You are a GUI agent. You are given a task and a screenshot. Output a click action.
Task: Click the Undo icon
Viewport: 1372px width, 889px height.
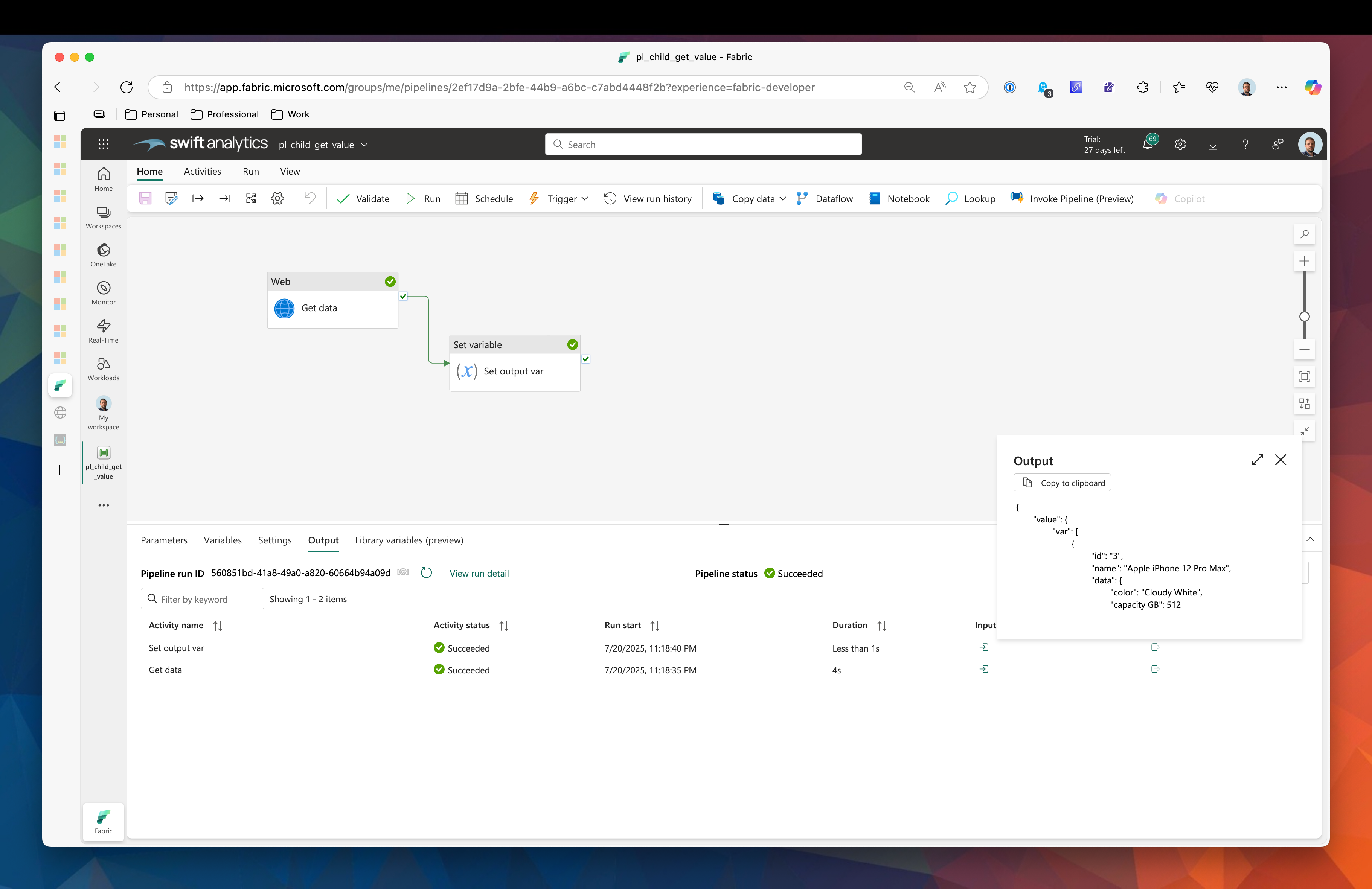click(310, 199)
